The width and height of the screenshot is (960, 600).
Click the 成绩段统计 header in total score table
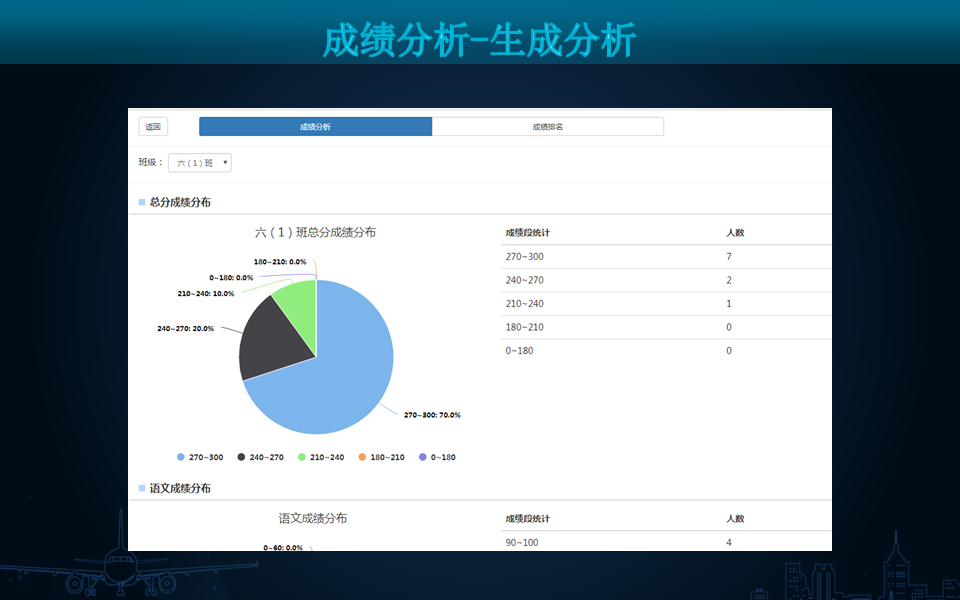[528, 233]
